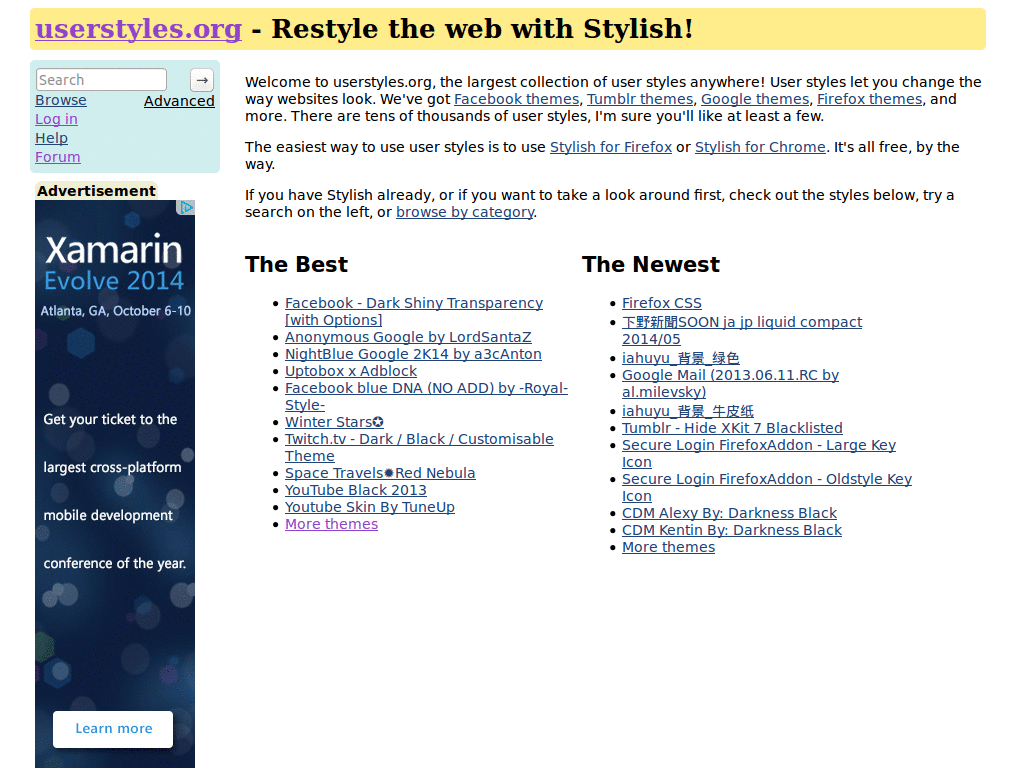Open Tumblr themes link
This screenshot has height=768, width=1024.
[640, 99]
